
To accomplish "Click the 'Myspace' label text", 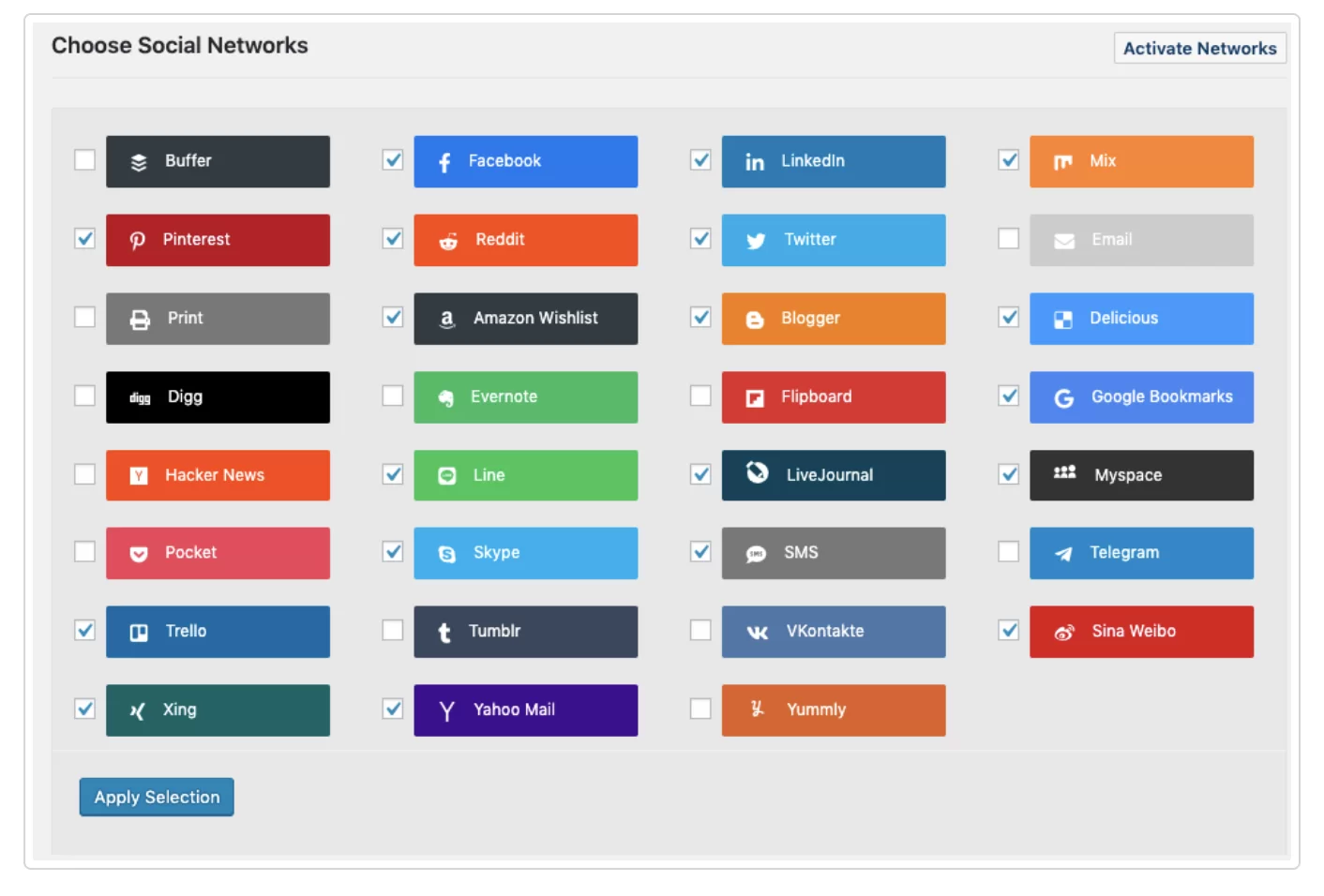I will point(1128,476).
